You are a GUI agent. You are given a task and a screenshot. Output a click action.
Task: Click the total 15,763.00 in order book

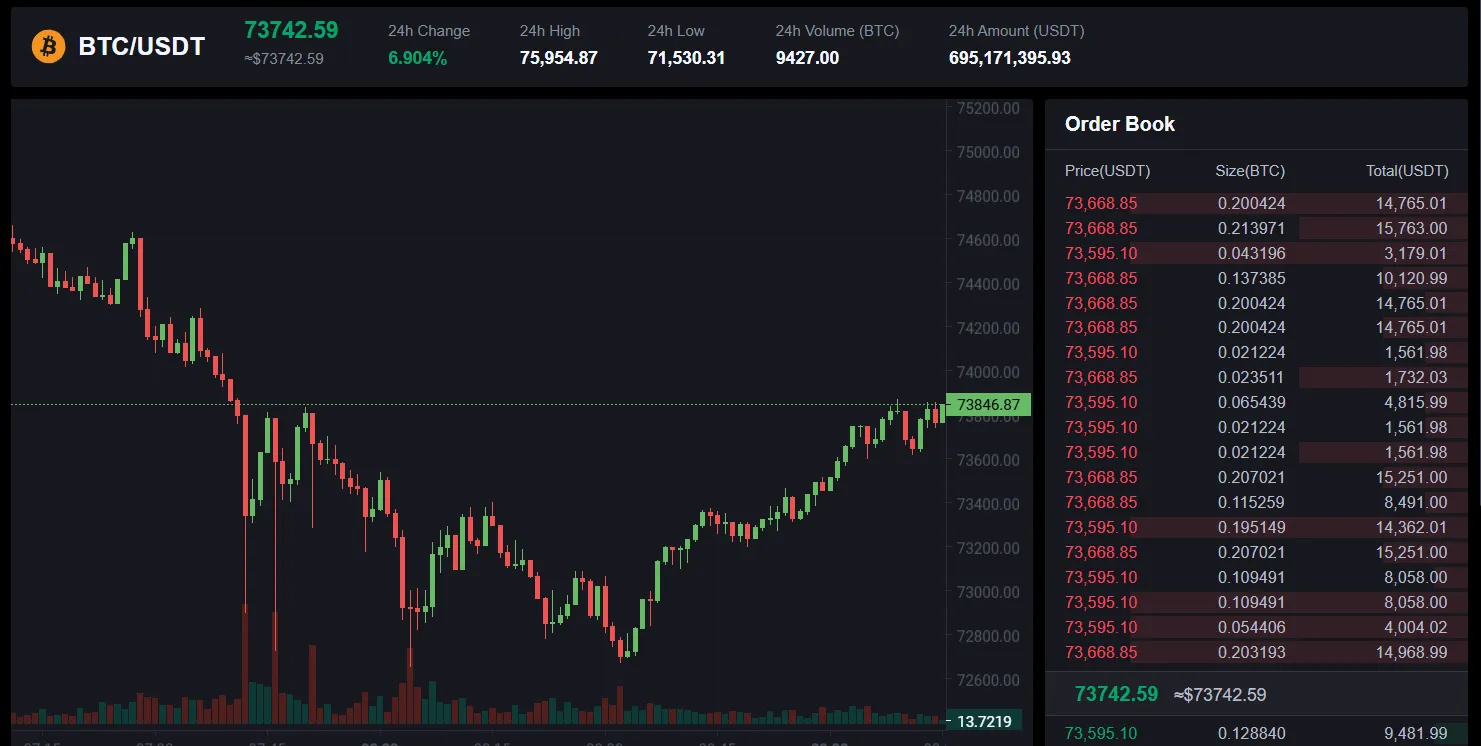tap(1411, 228)
